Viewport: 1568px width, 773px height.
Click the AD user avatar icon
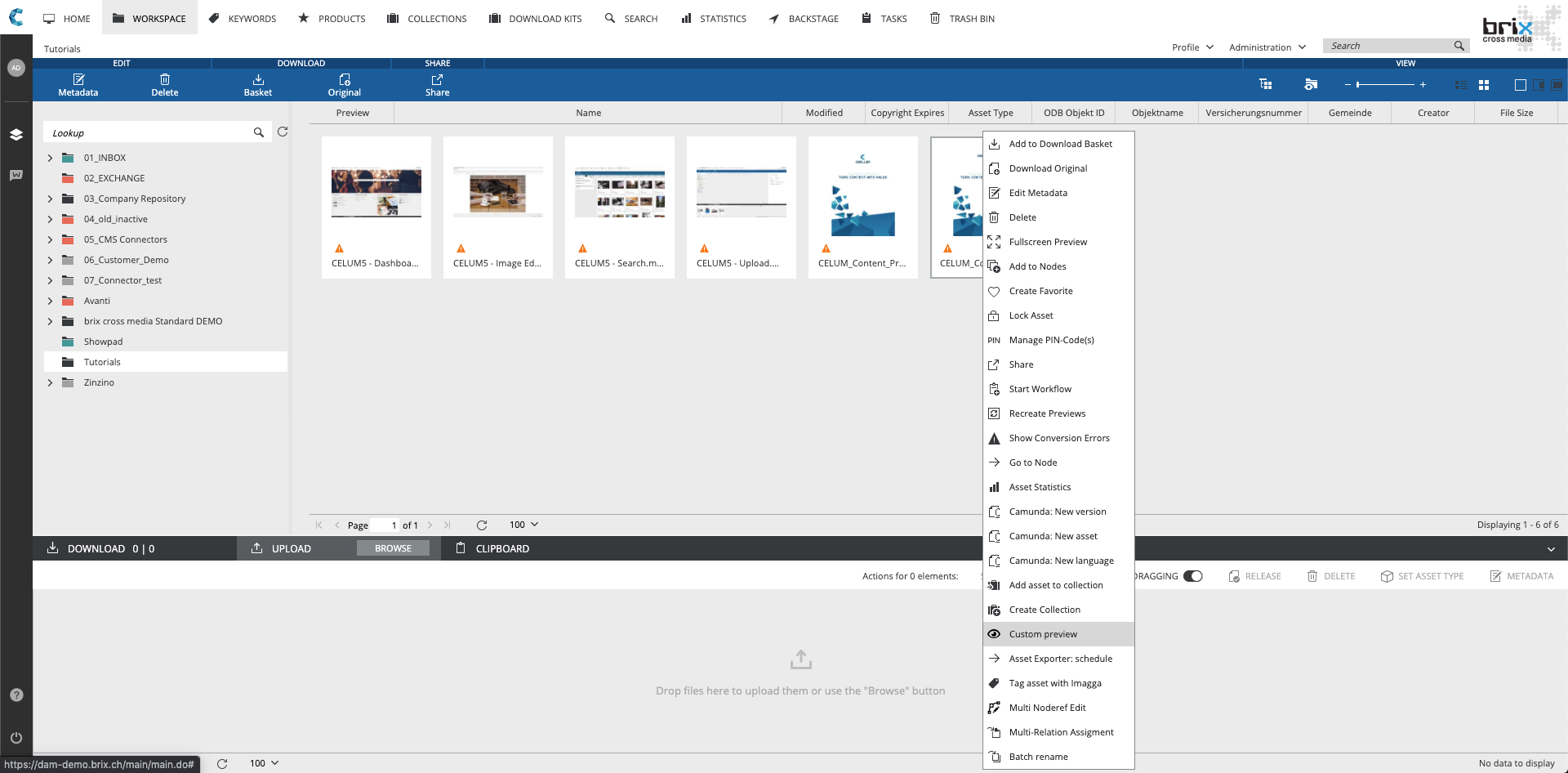pyautogui.click(x=16, y=68)
